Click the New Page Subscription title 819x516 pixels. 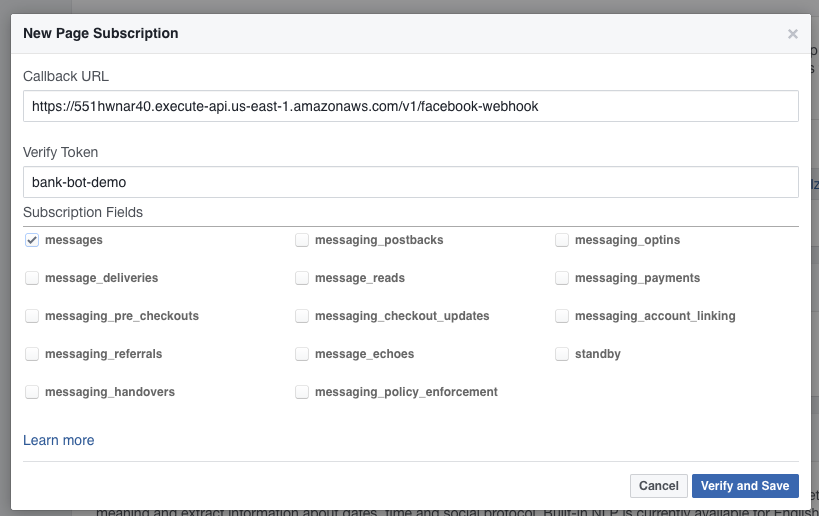pyautogui.click(x=101, y=33)
